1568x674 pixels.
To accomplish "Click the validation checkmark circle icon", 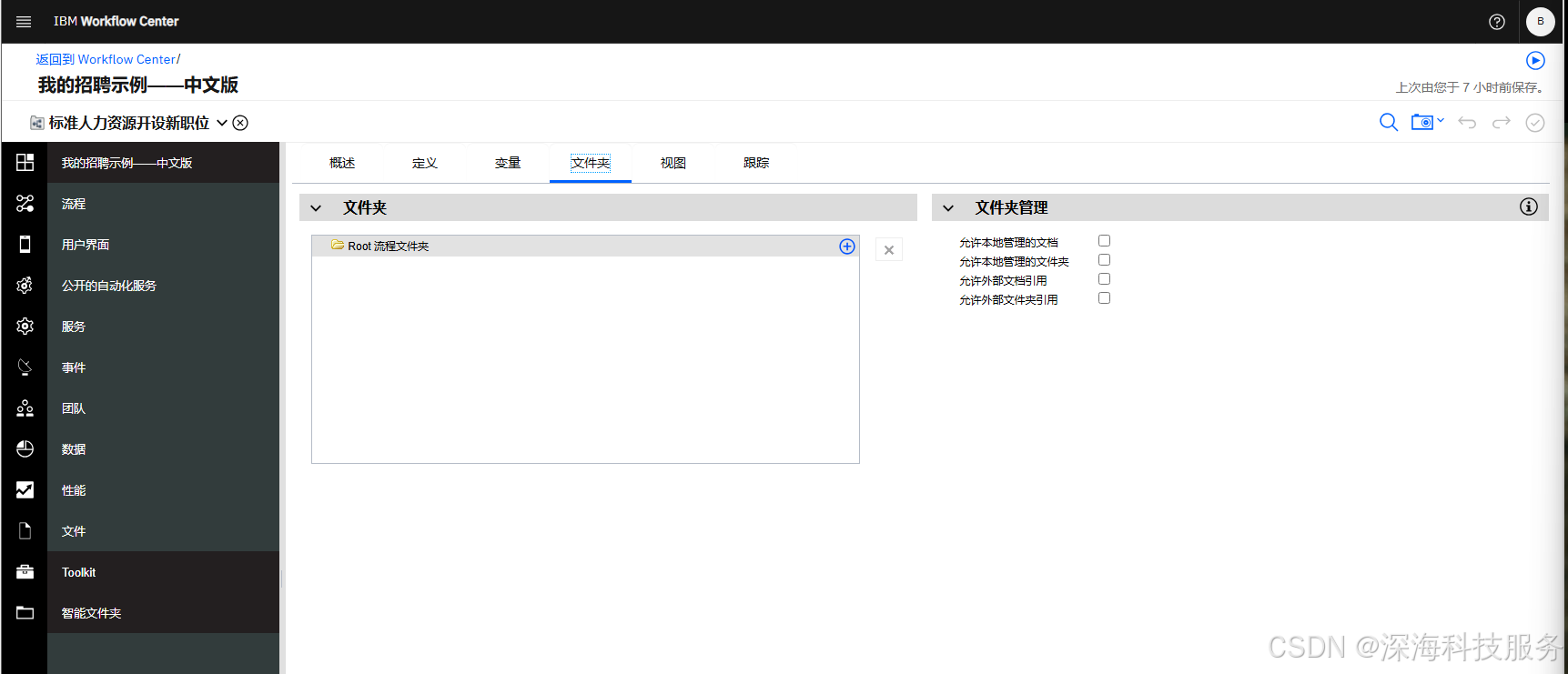I will pos(1535,123).
